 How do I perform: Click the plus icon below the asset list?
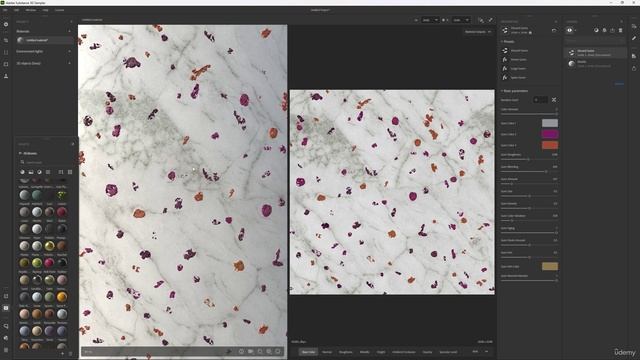[62, 353]
